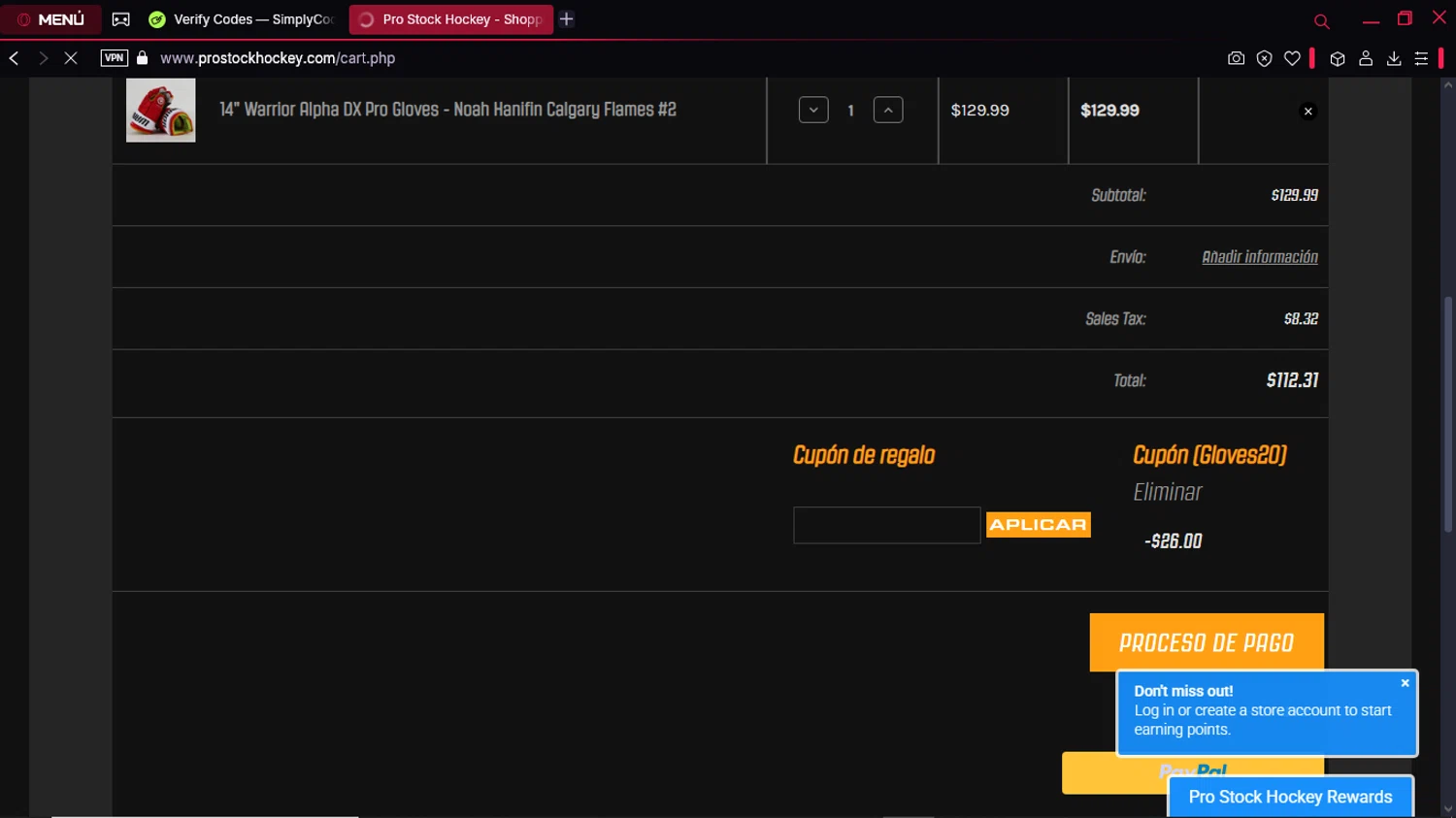This screenshot has width=1456, height=818.
Task: Click the Sales Tax value $8.32
Action: 1301,318
